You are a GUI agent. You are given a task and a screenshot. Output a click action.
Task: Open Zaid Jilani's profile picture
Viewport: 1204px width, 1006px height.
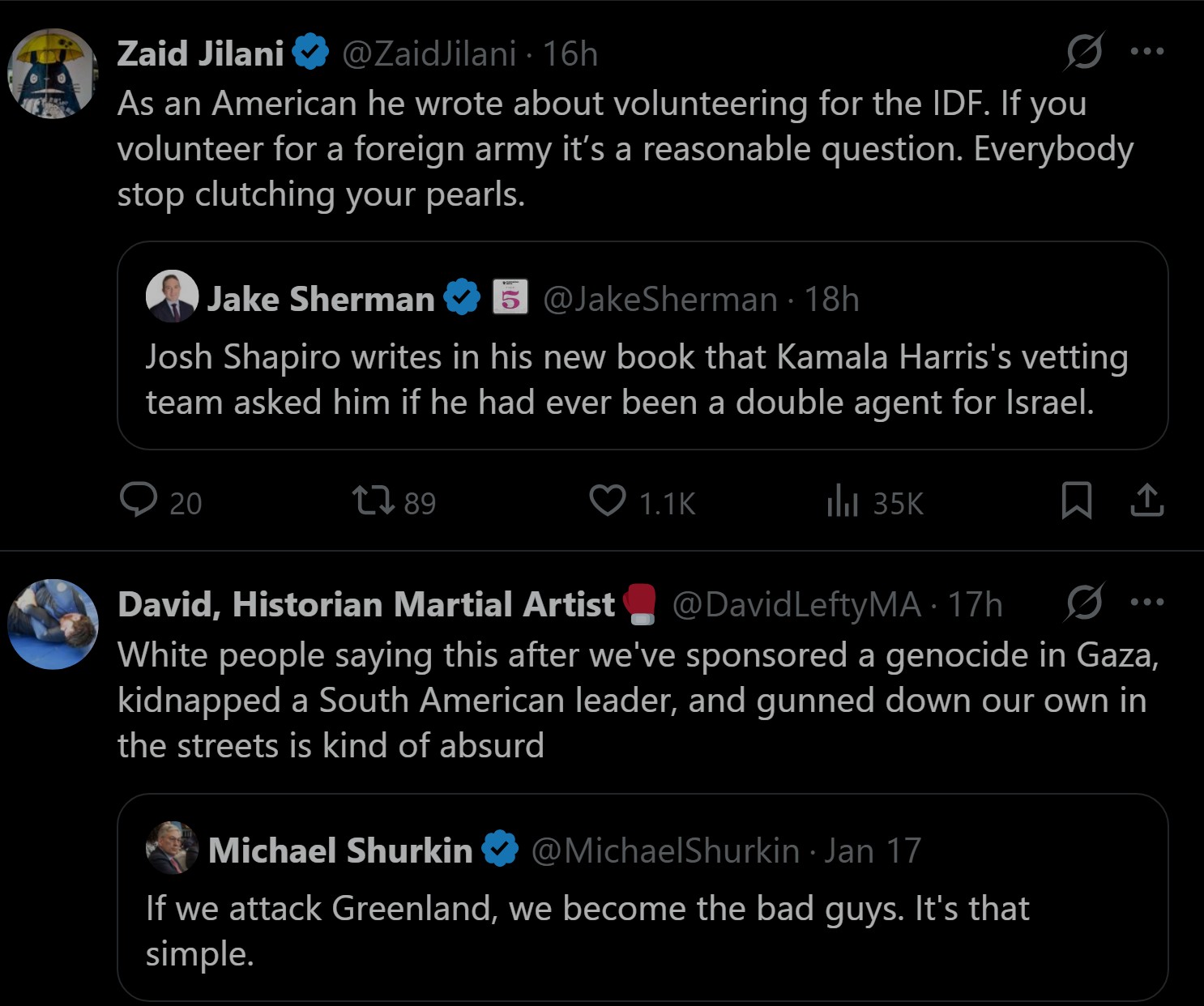tap(53, 74)
